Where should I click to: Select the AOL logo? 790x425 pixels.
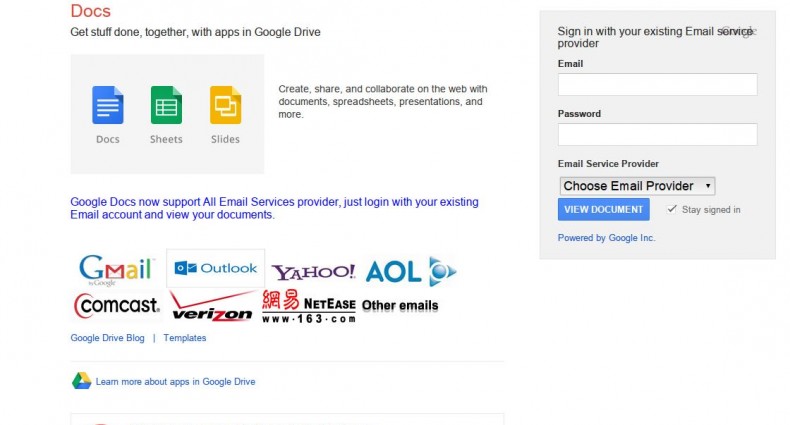(410, 271)
